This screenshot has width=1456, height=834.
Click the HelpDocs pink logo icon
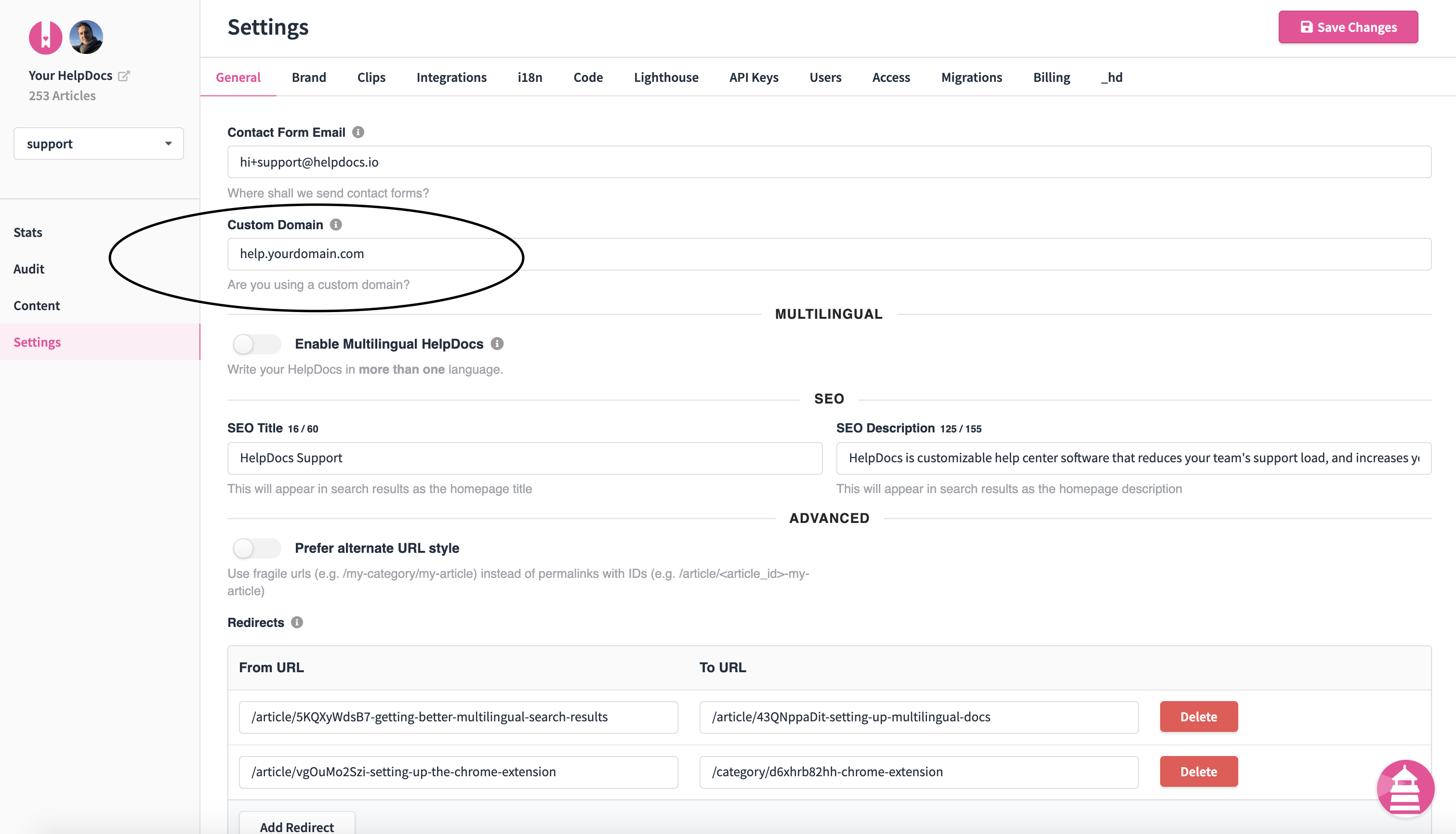pyautogui.click(x=45, y=38)
